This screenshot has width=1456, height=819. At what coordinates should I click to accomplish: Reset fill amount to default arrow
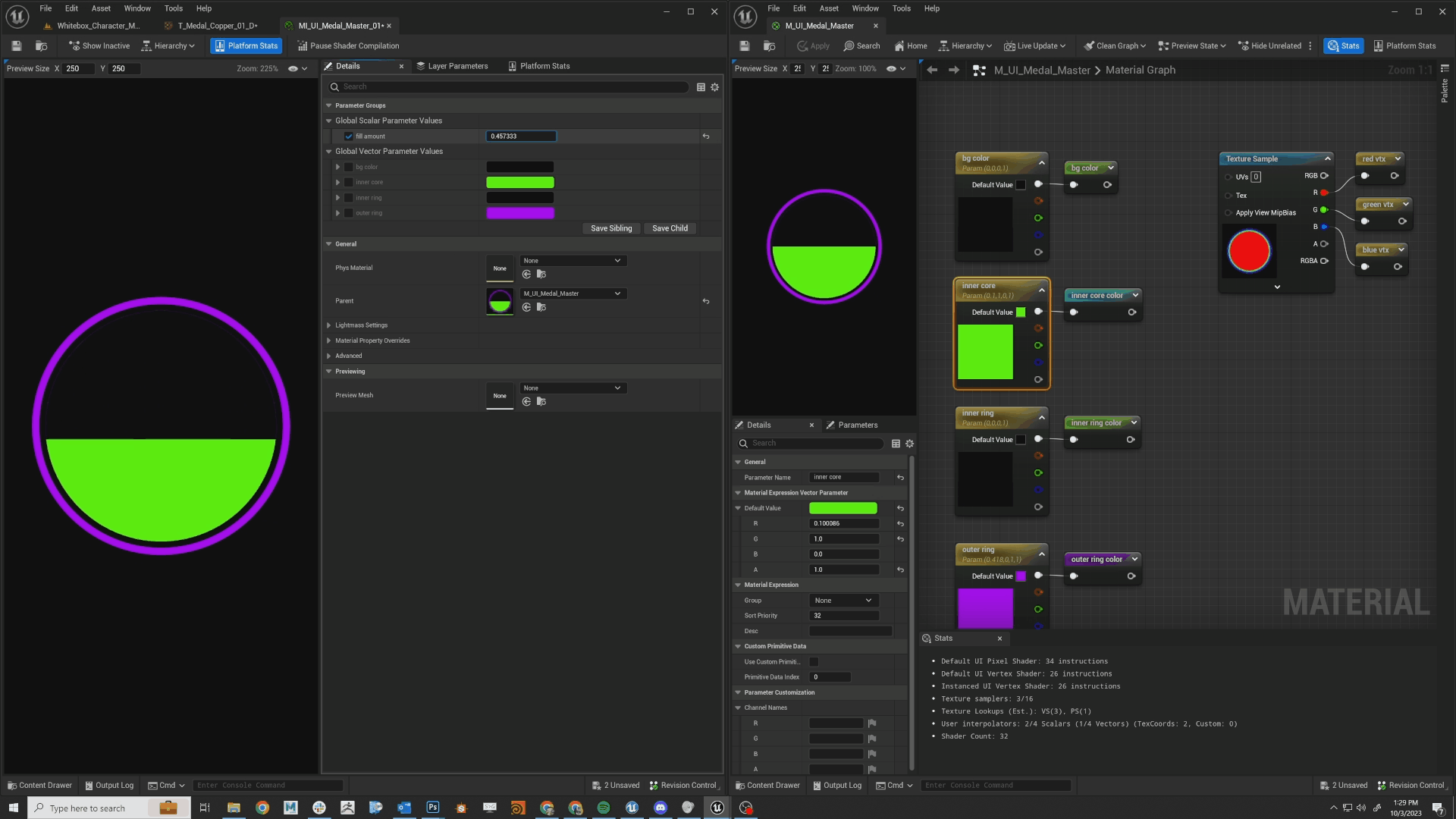[x=706, y=136]
